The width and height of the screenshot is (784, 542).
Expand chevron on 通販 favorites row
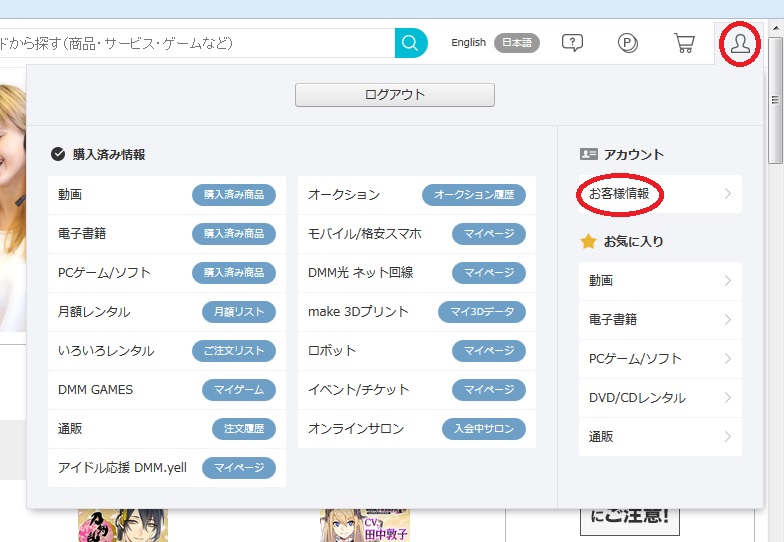click(728, 436)
